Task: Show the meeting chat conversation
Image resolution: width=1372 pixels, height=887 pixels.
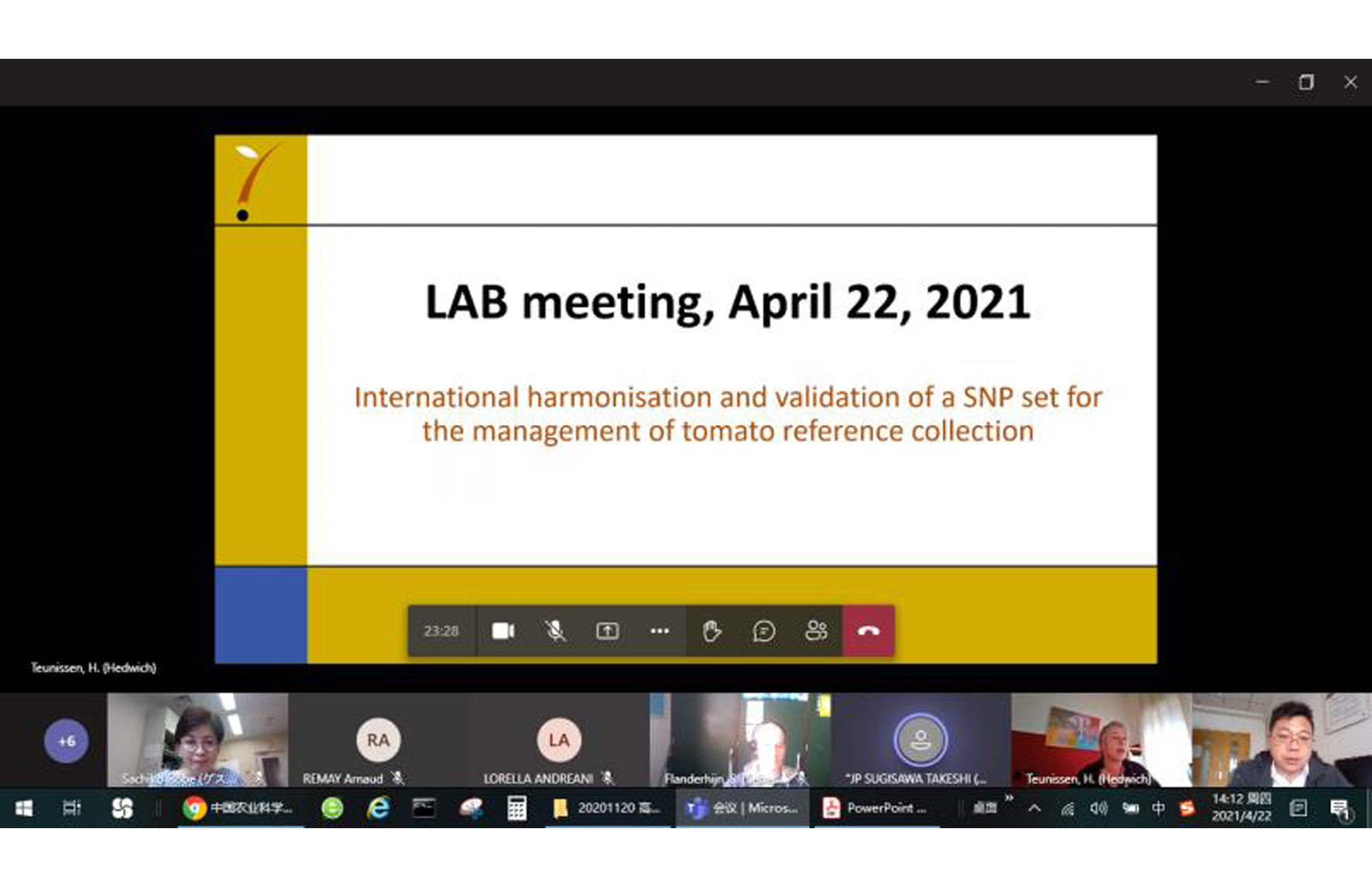Action: click(x=763, y=631)
